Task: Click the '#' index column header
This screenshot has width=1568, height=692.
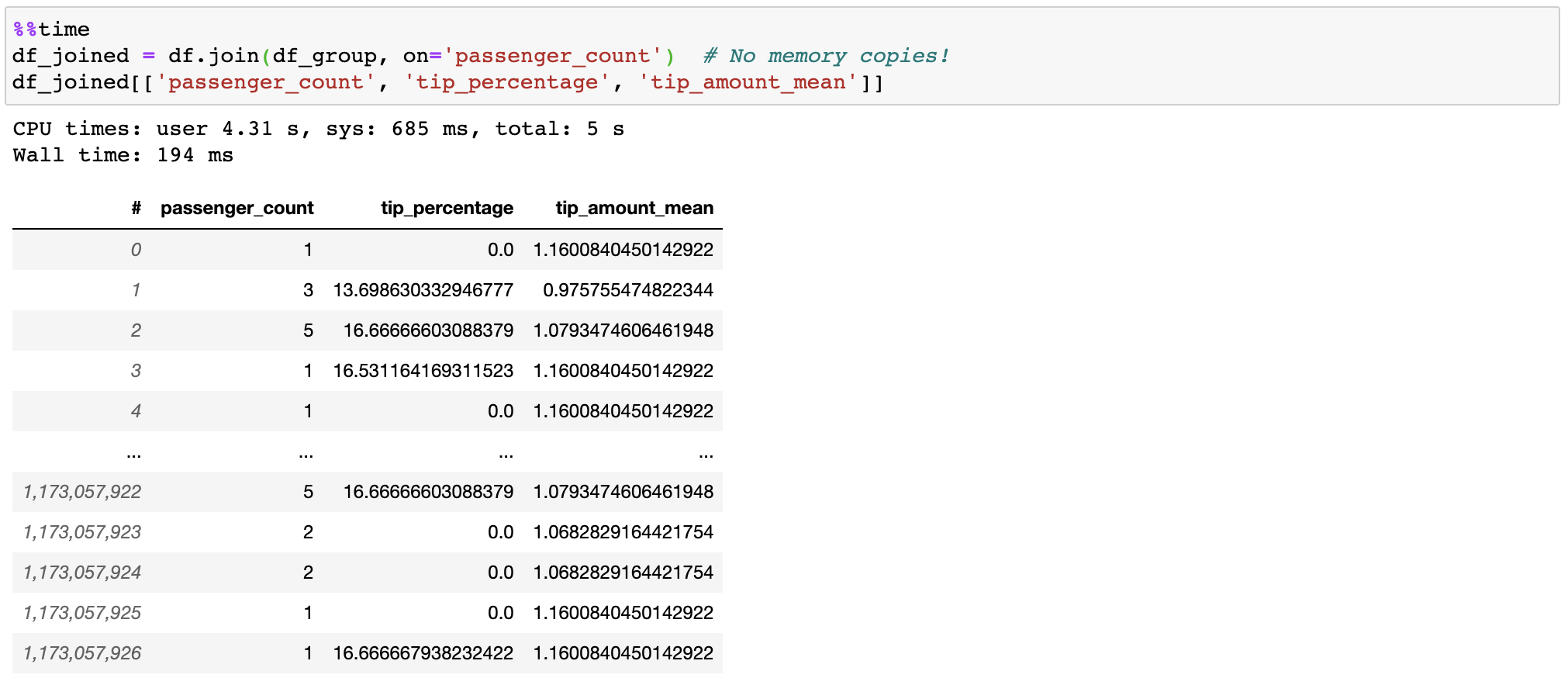Action: click(x=136, y=208)
